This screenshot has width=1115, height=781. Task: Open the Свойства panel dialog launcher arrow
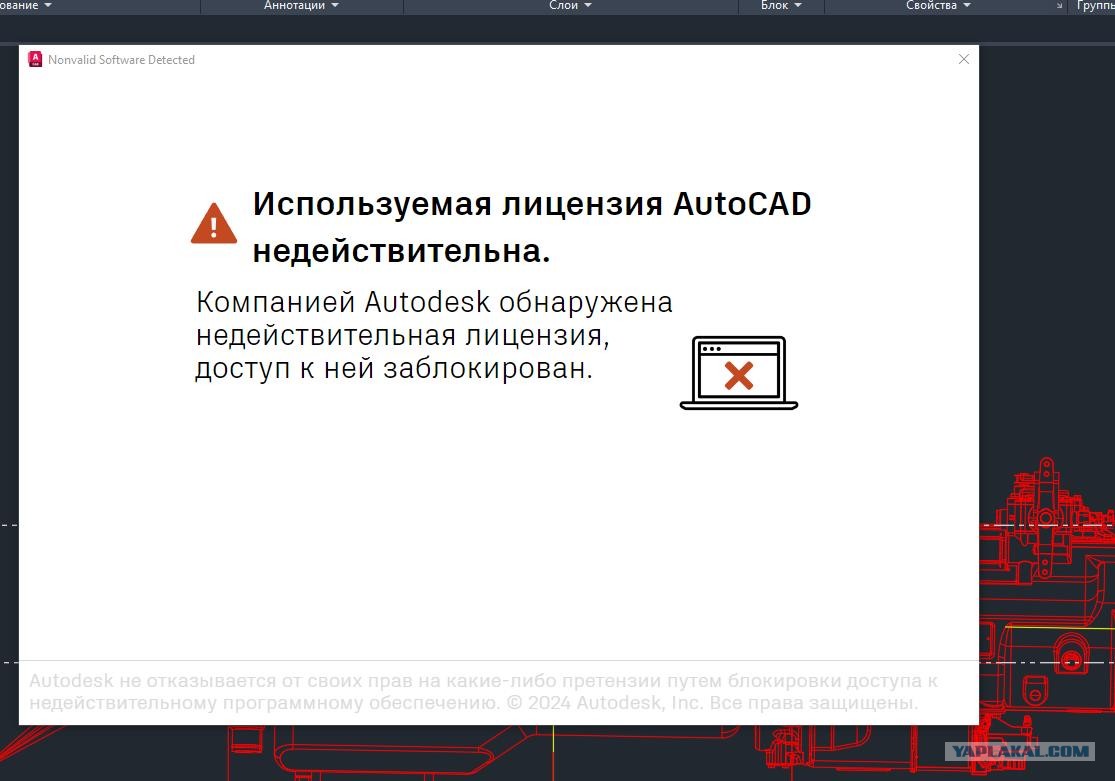tap(1059, 6)
